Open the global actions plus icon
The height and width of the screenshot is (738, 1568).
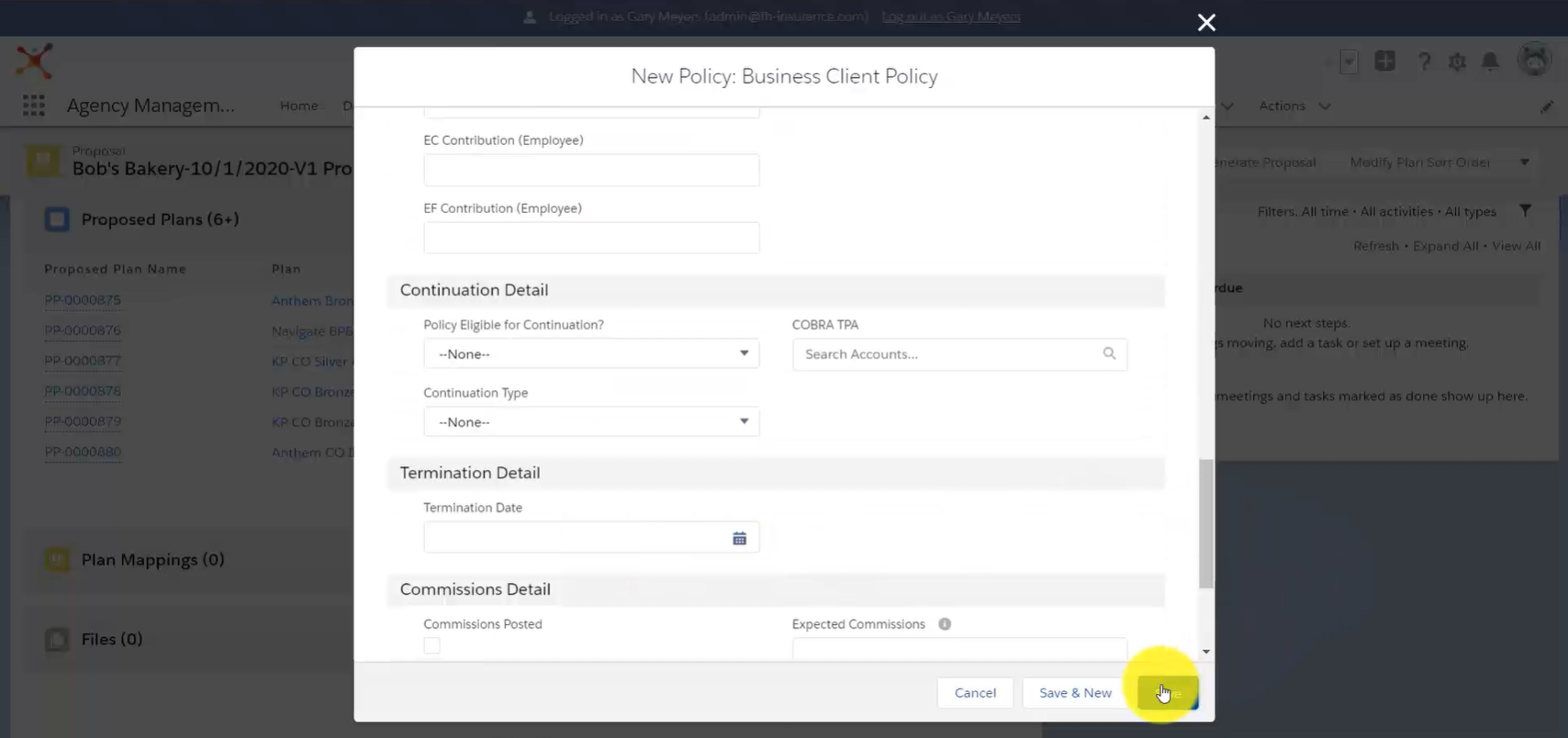pos(1384,61)
